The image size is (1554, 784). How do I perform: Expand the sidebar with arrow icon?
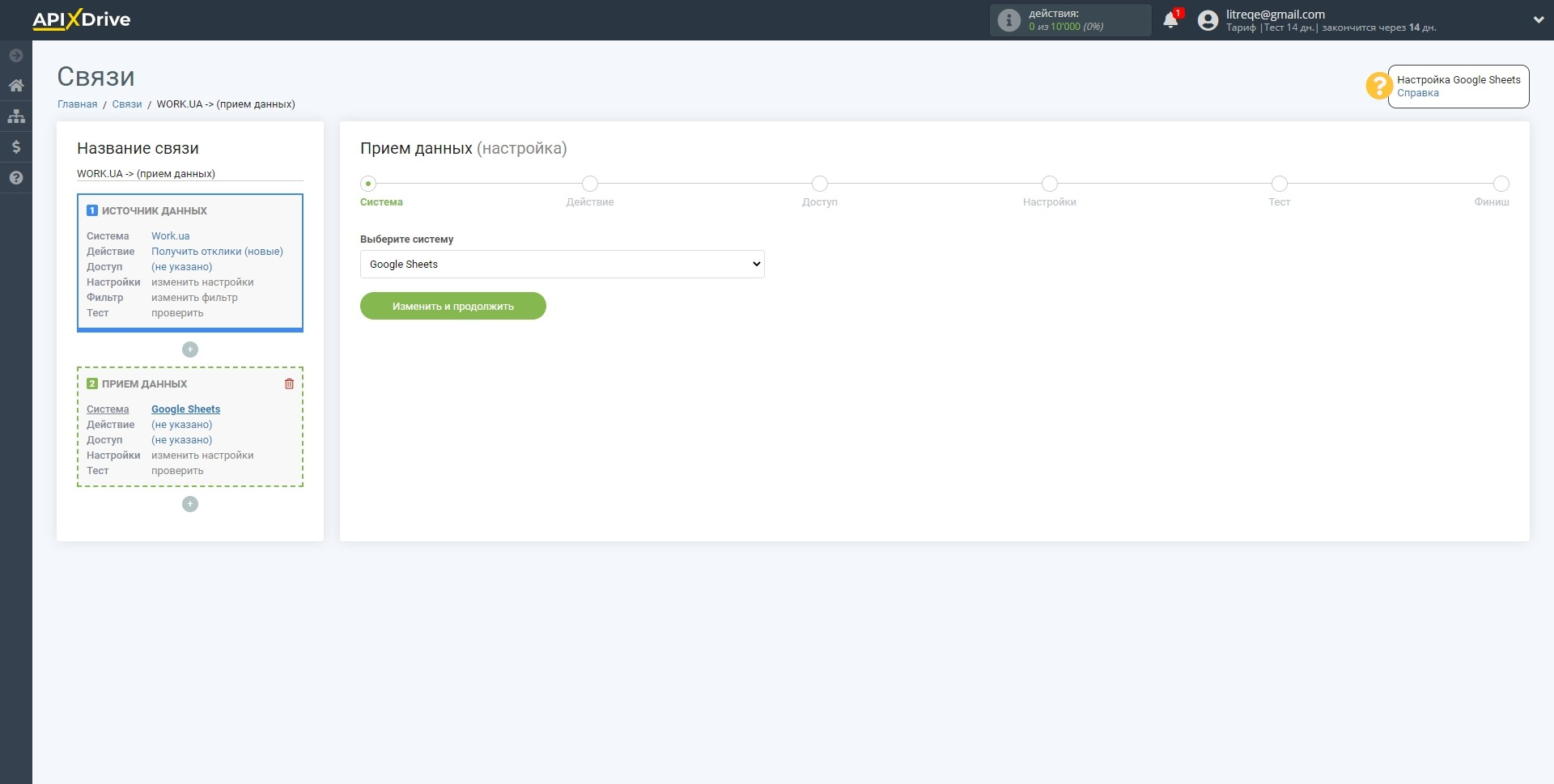tap(15, 55)
